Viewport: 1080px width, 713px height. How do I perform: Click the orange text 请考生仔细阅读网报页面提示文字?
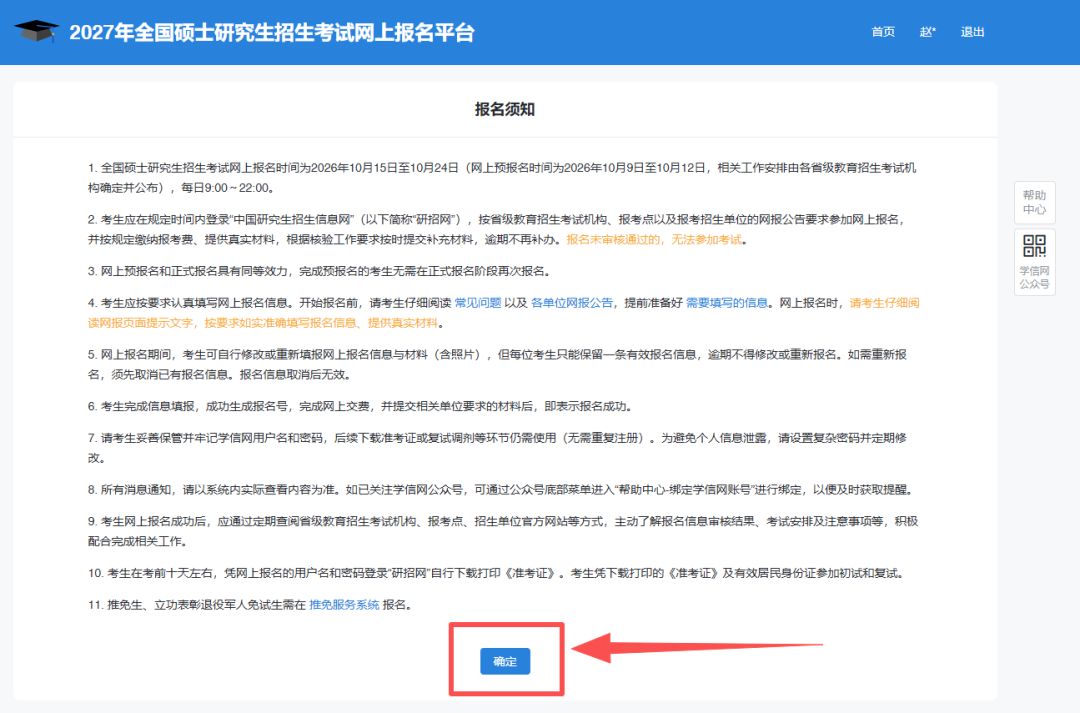503,313
